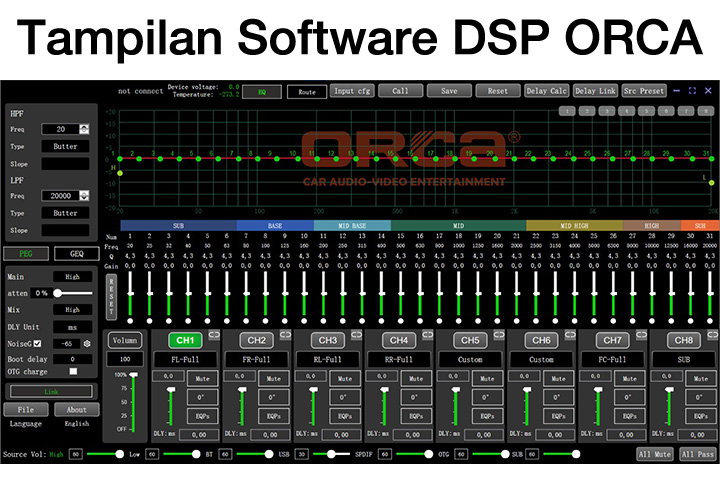Select channel CH3
Screen dimensions: 720x480
[328, 340]
